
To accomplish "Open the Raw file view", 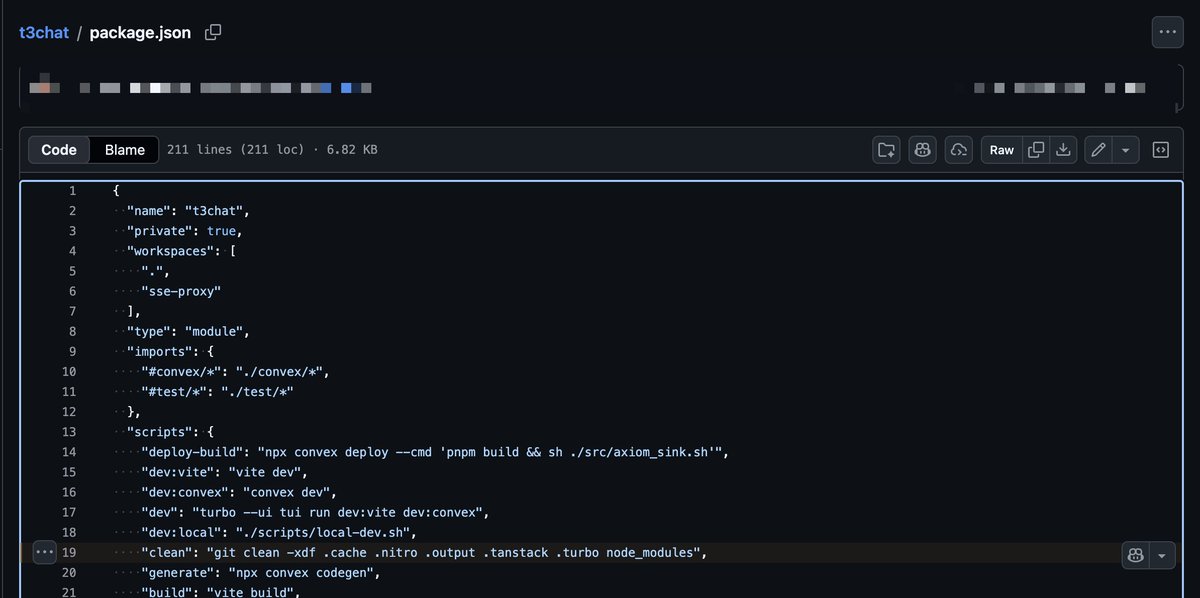I will click(x=1002, y=150).
